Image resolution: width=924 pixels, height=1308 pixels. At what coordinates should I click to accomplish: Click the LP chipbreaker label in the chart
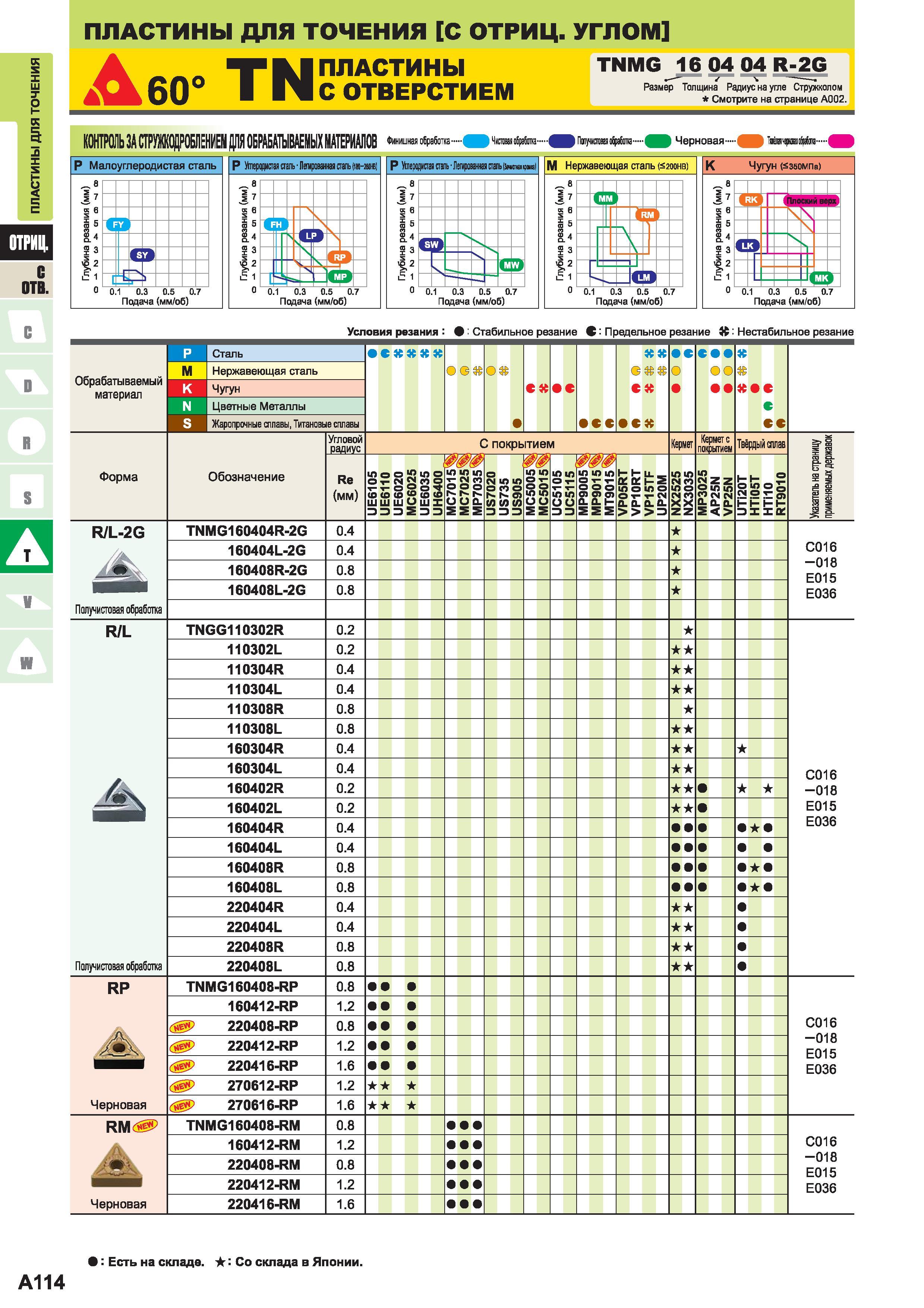click(311, 235)
